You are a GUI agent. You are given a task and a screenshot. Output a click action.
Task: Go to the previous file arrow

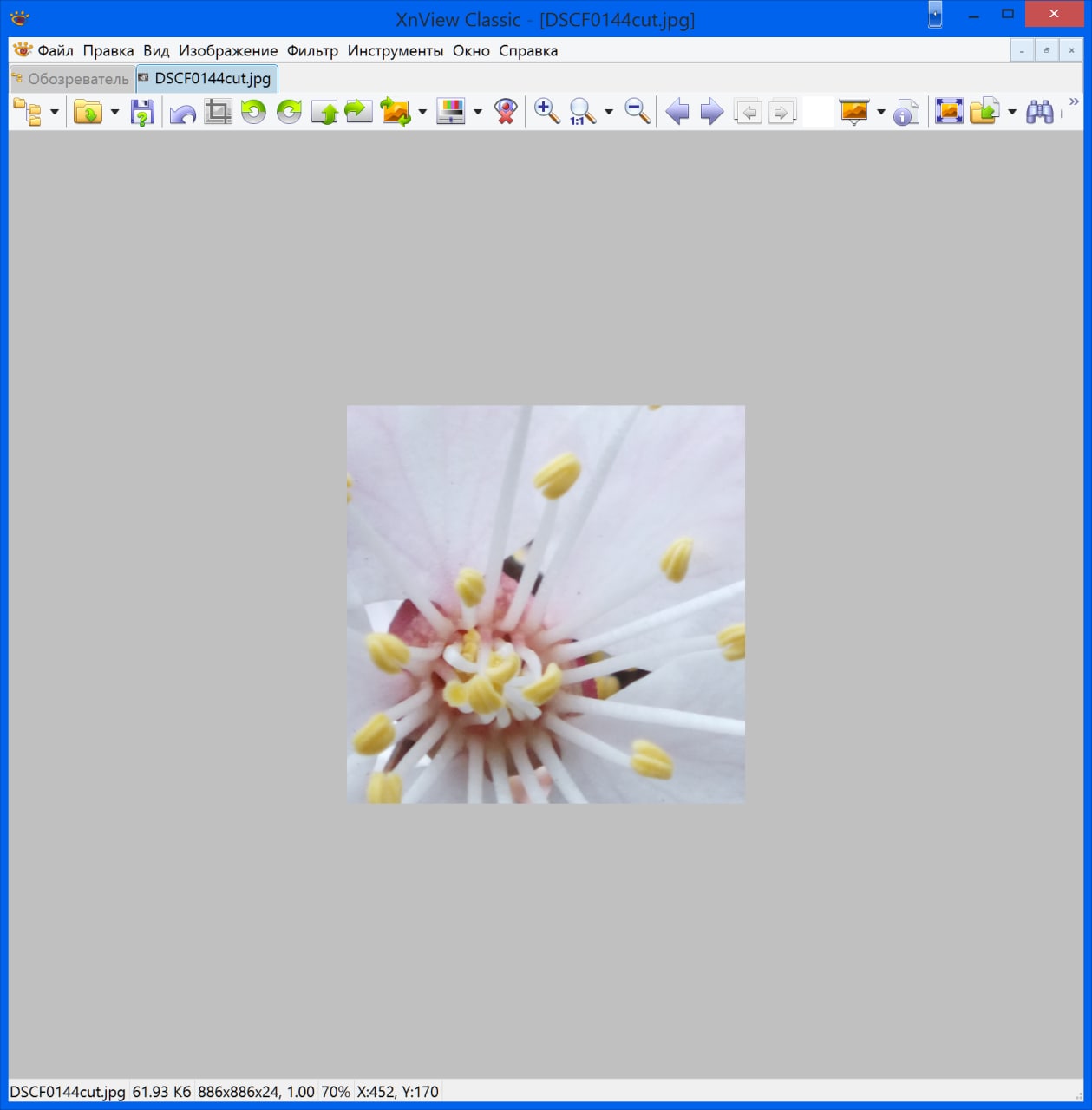point(677,112)
